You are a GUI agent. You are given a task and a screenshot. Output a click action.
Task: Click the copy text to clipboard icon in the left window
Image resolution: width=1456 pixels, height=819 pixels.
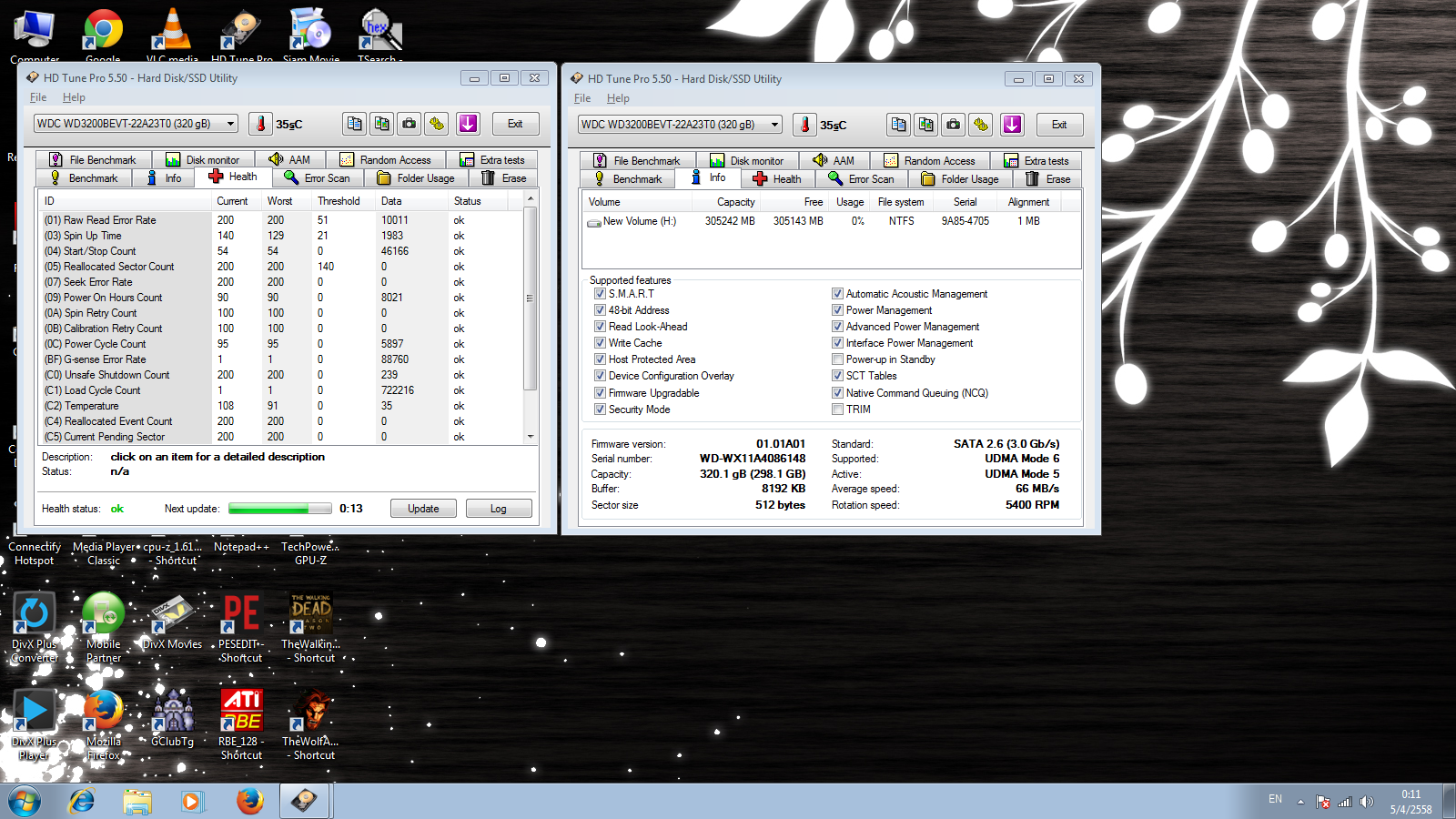[x=355, y=124]
